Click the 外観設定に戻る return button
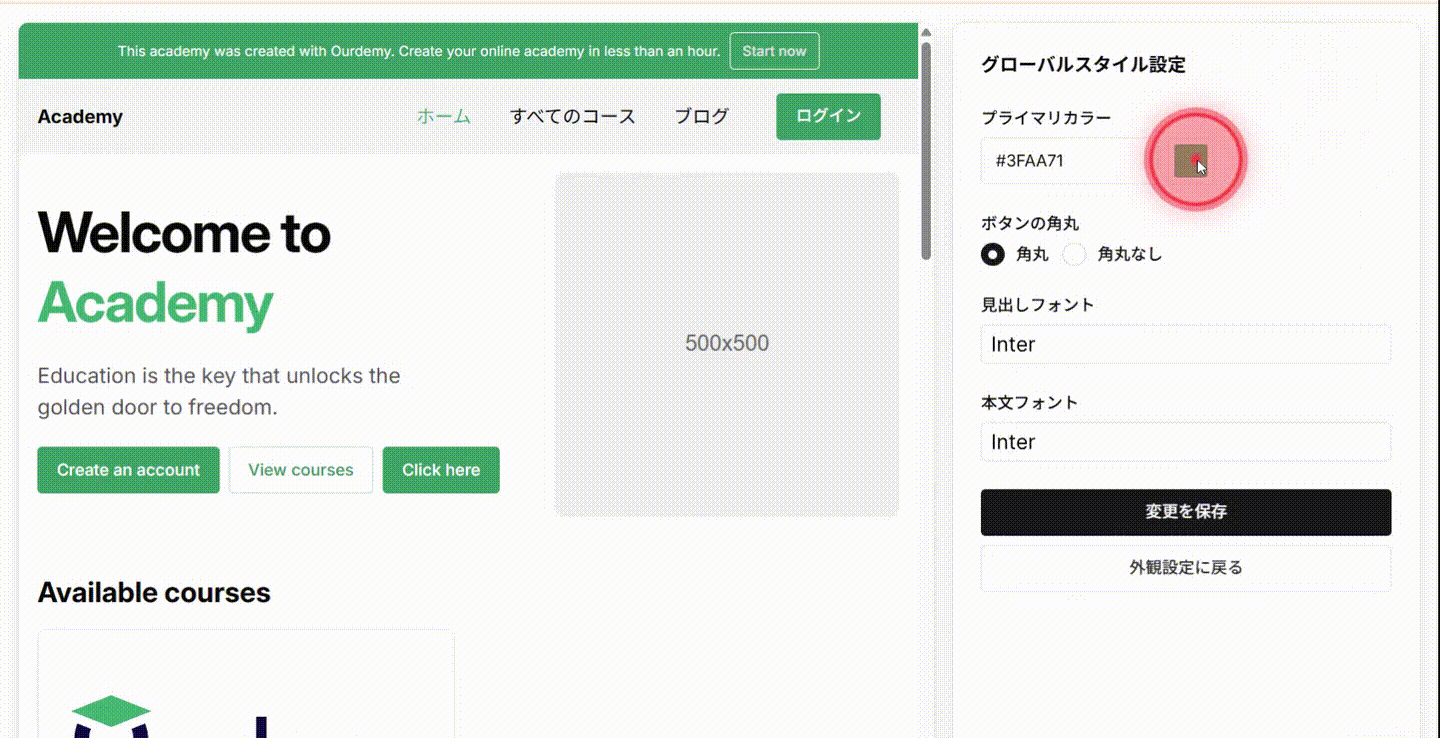This screenshot has height=738, width=1440. tap(1185, 567)
